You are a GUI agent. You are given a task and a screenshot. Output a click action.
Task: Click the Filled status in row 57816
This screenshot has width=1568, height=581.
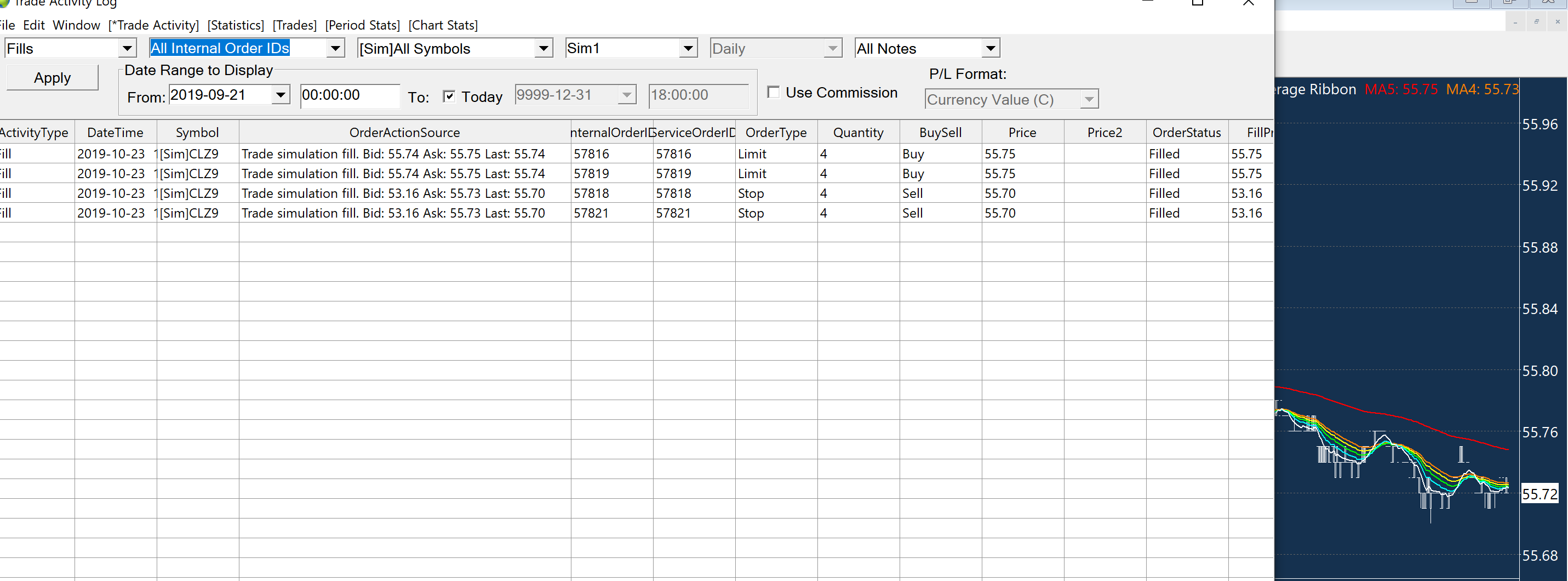[1187, 153]
